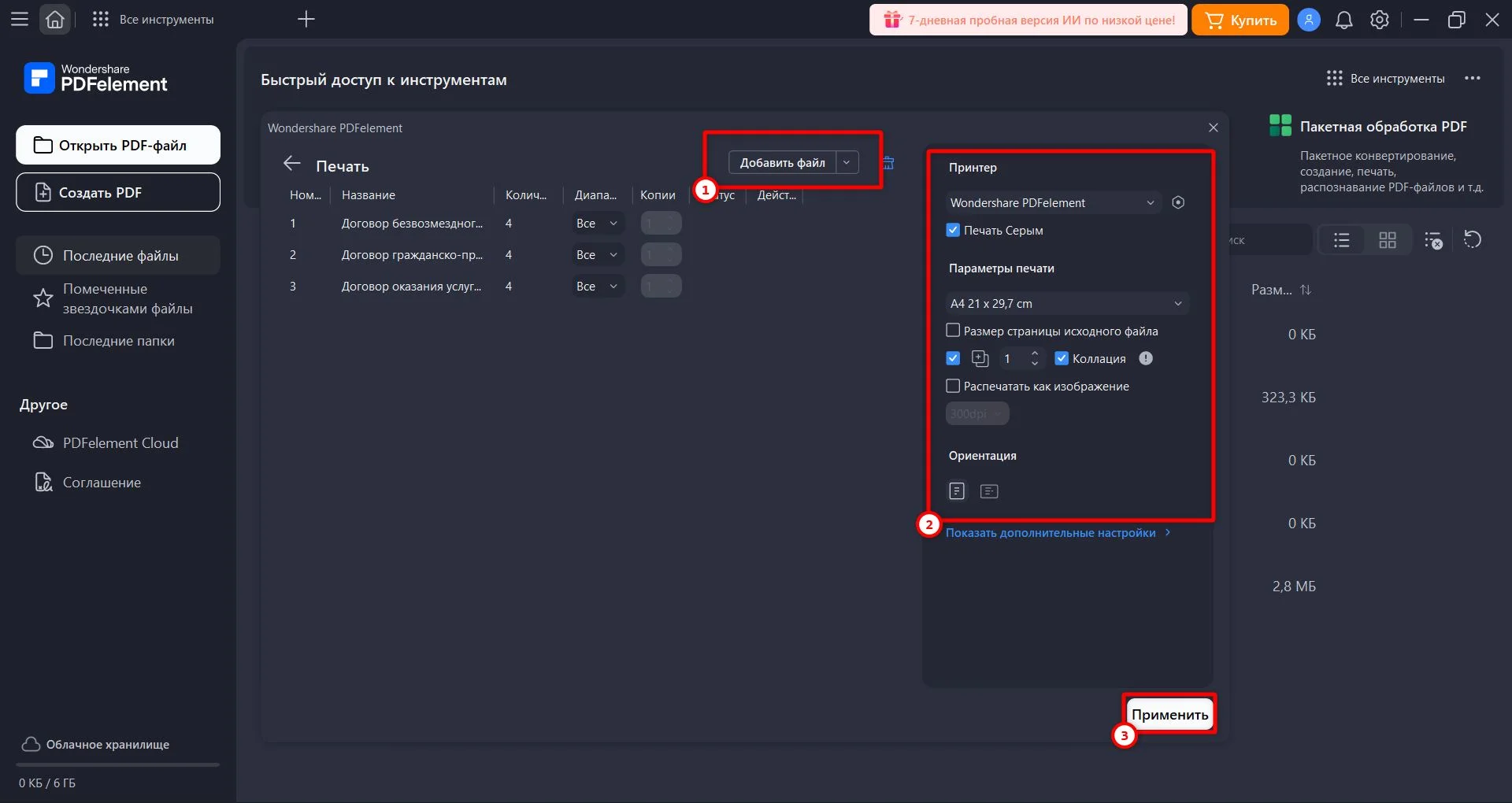The image size is (1512, 803).
Task: Click the Коллация info icon
Action: [1146, 358]
